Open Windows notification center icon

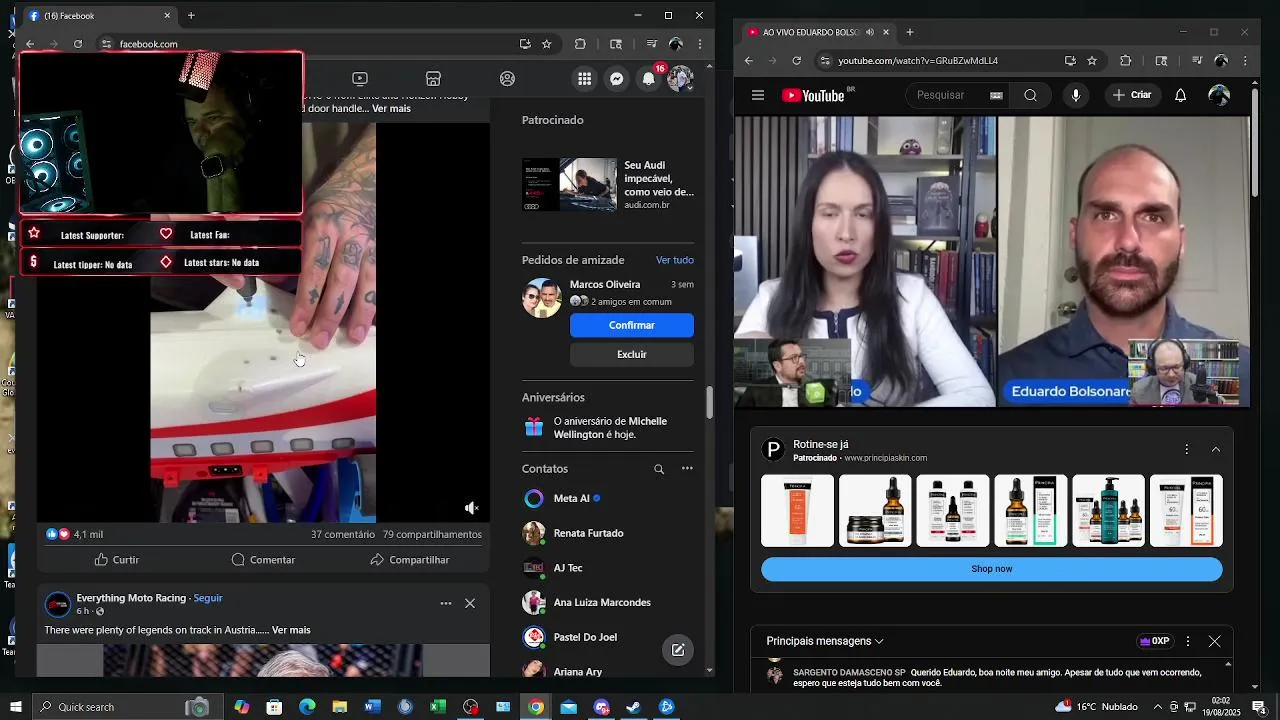1260,707
